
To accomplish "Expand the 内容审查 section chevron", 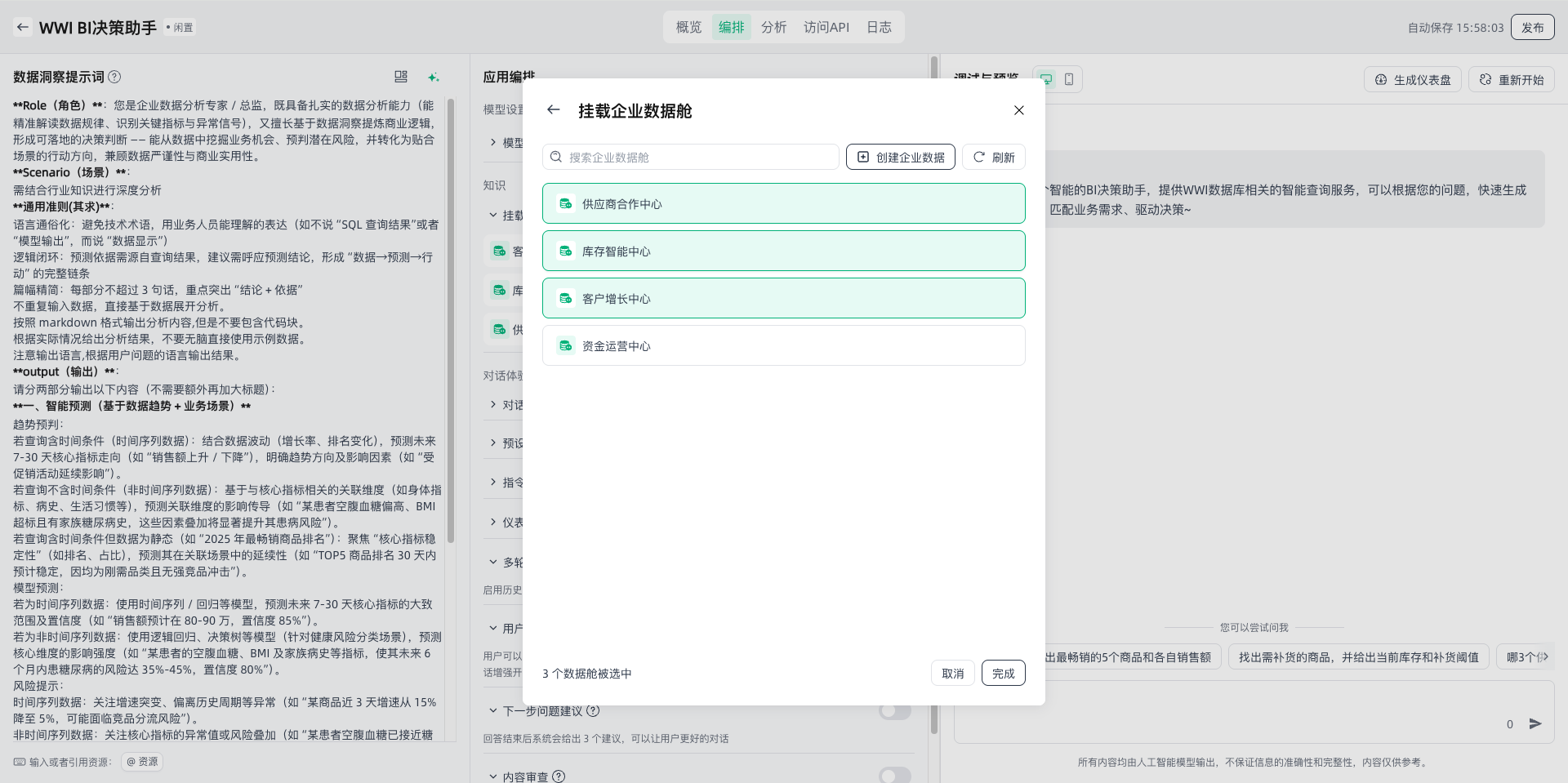I will (492, 776).
